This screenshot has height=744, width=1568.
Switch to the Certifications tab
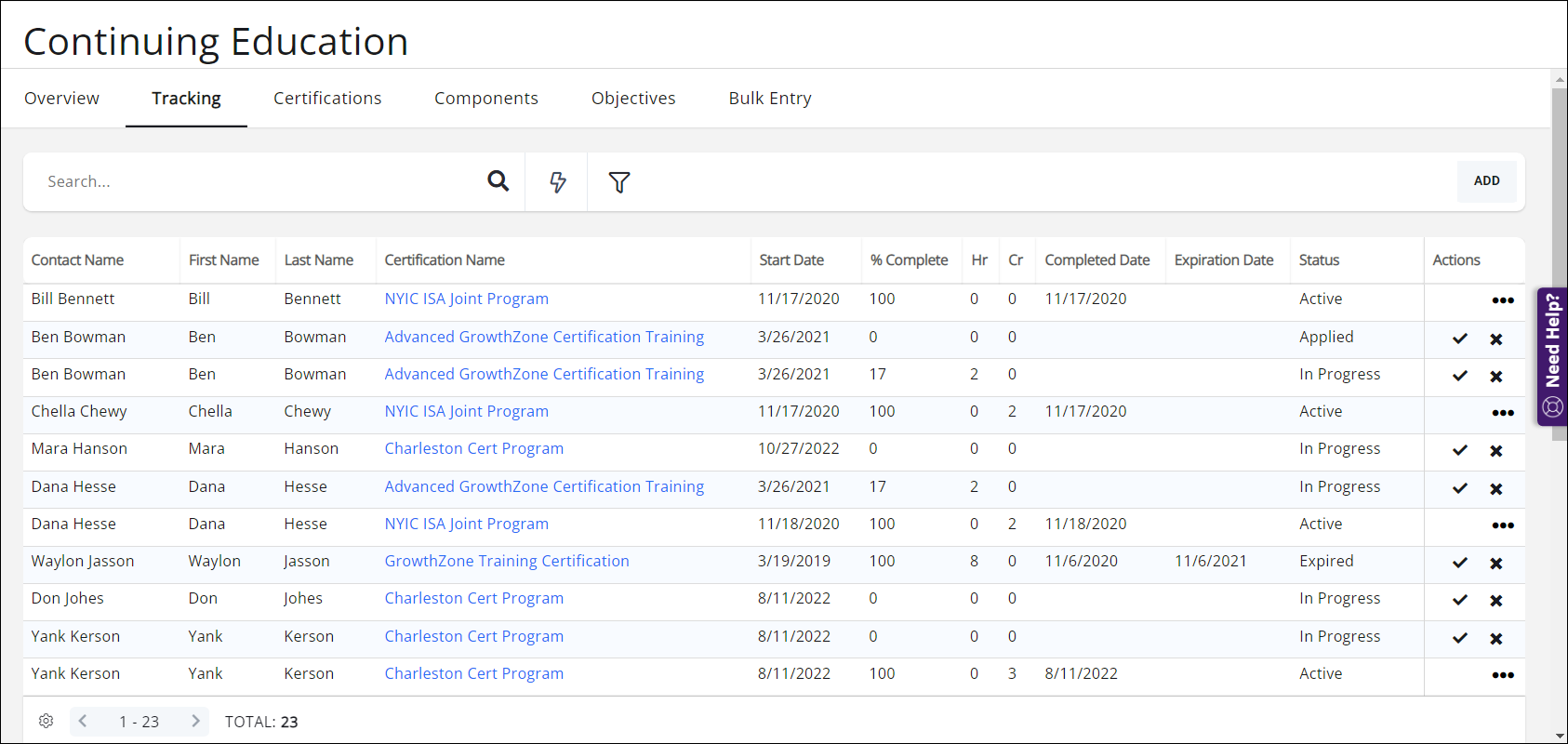click(x=327, y=99)
